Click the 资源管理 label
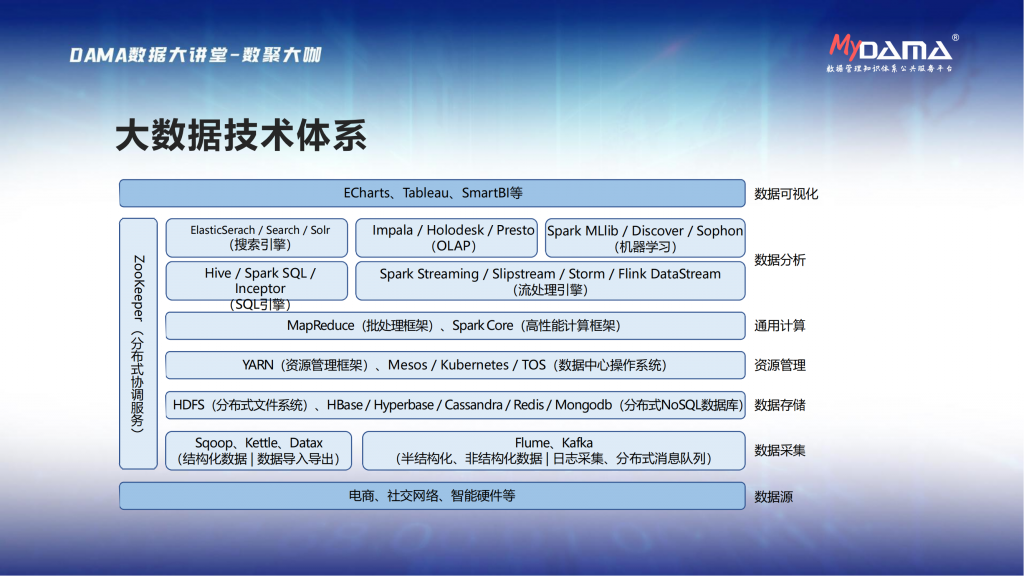Screen dimensions: 1024x576 tap(780, 365)
